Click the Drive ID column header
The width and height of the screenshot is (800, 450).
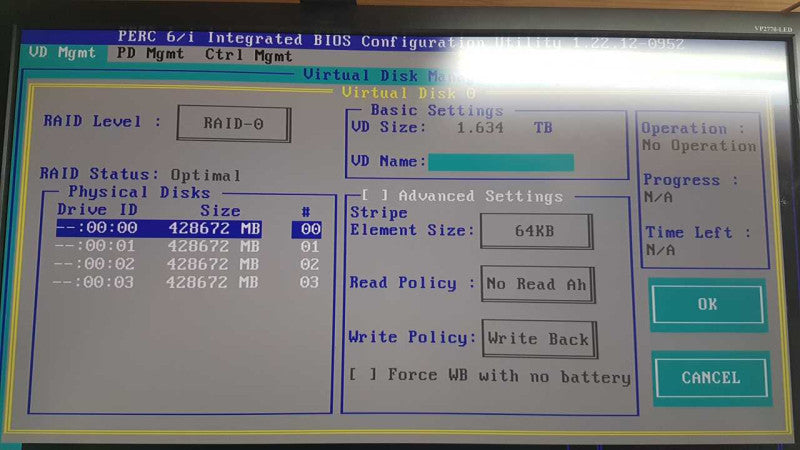tap(97, 210)
